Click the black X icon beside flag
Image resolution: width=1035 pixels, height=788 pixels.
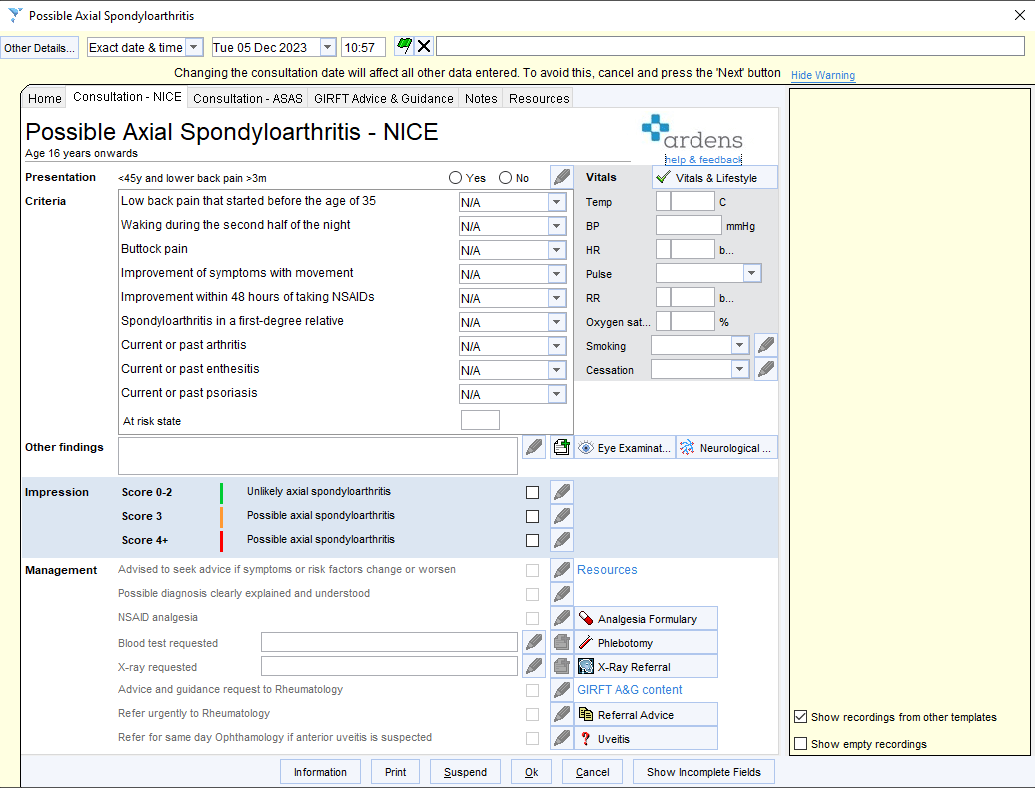[x=424, y=46]
